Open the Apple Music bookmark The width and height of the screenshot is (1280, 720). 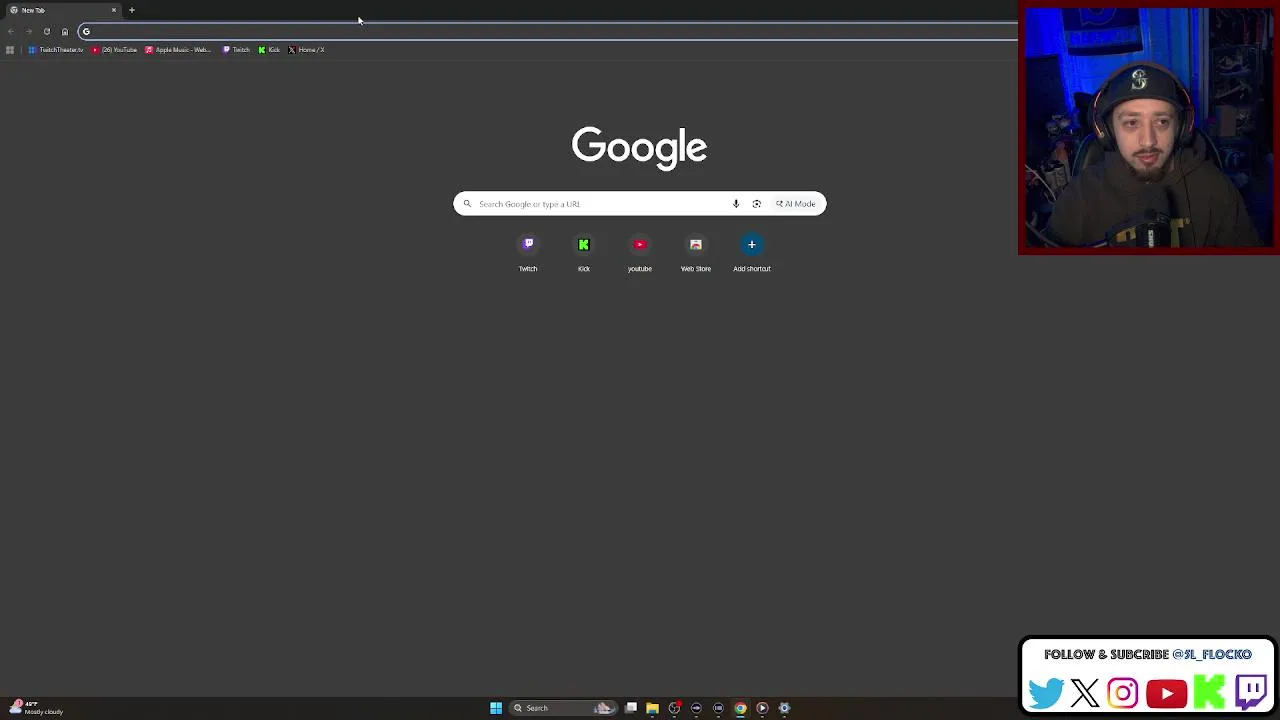(178, 50)
